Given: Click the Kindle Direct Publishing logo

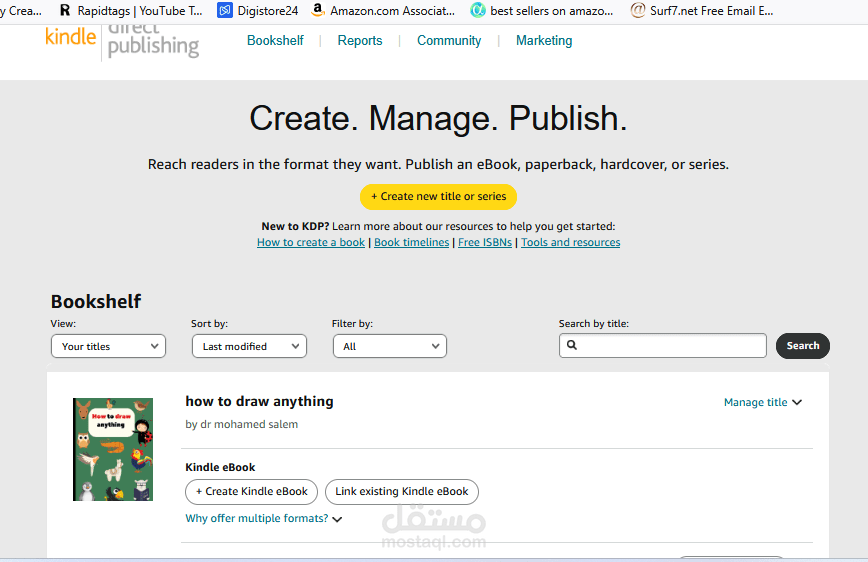Looking at the screenshot, I should (x=122, y=42).
